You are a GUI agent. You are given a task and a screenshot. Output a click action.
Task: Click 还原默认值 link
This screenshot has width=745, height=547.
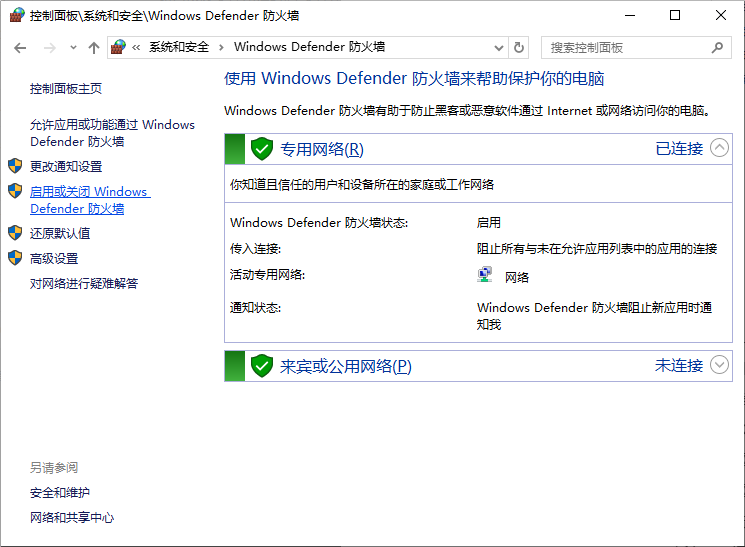pos(60,233)
